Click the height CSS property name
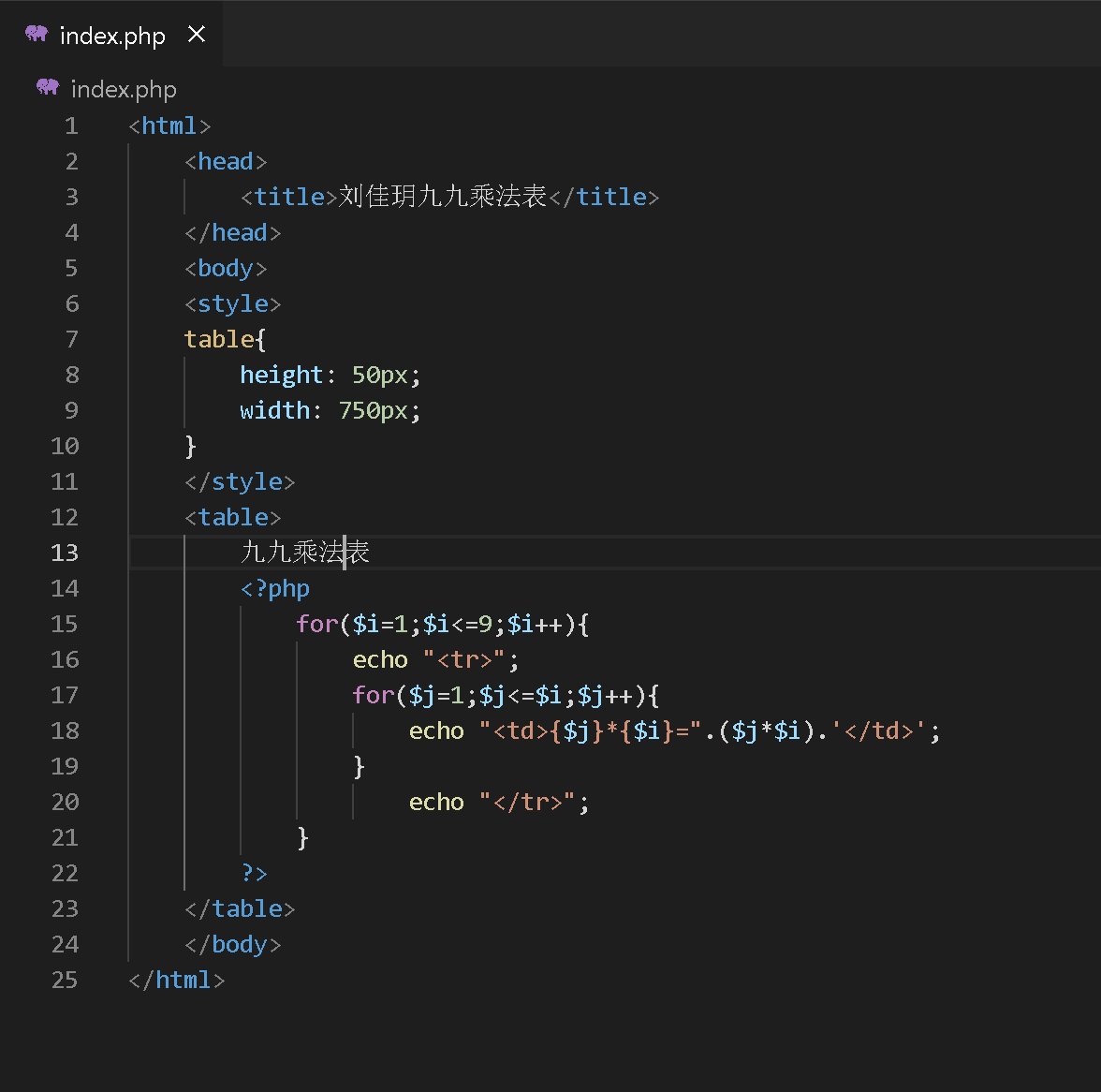 point(281,375)
